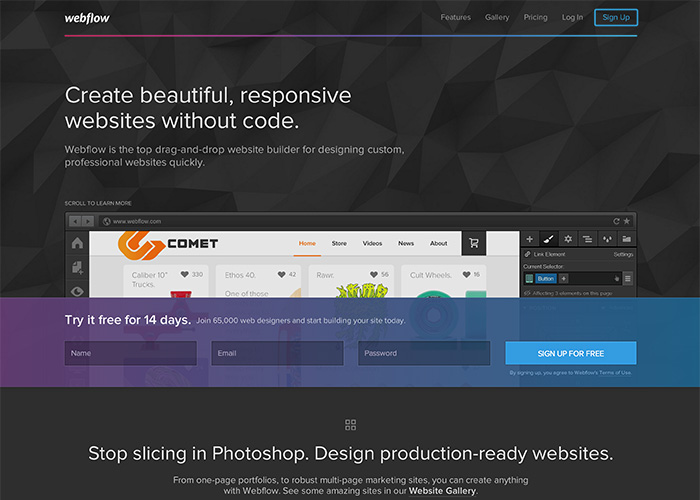Open the assets folder panel
The height and width of the screenshot is (500, 700).
[x=627, y=239]
